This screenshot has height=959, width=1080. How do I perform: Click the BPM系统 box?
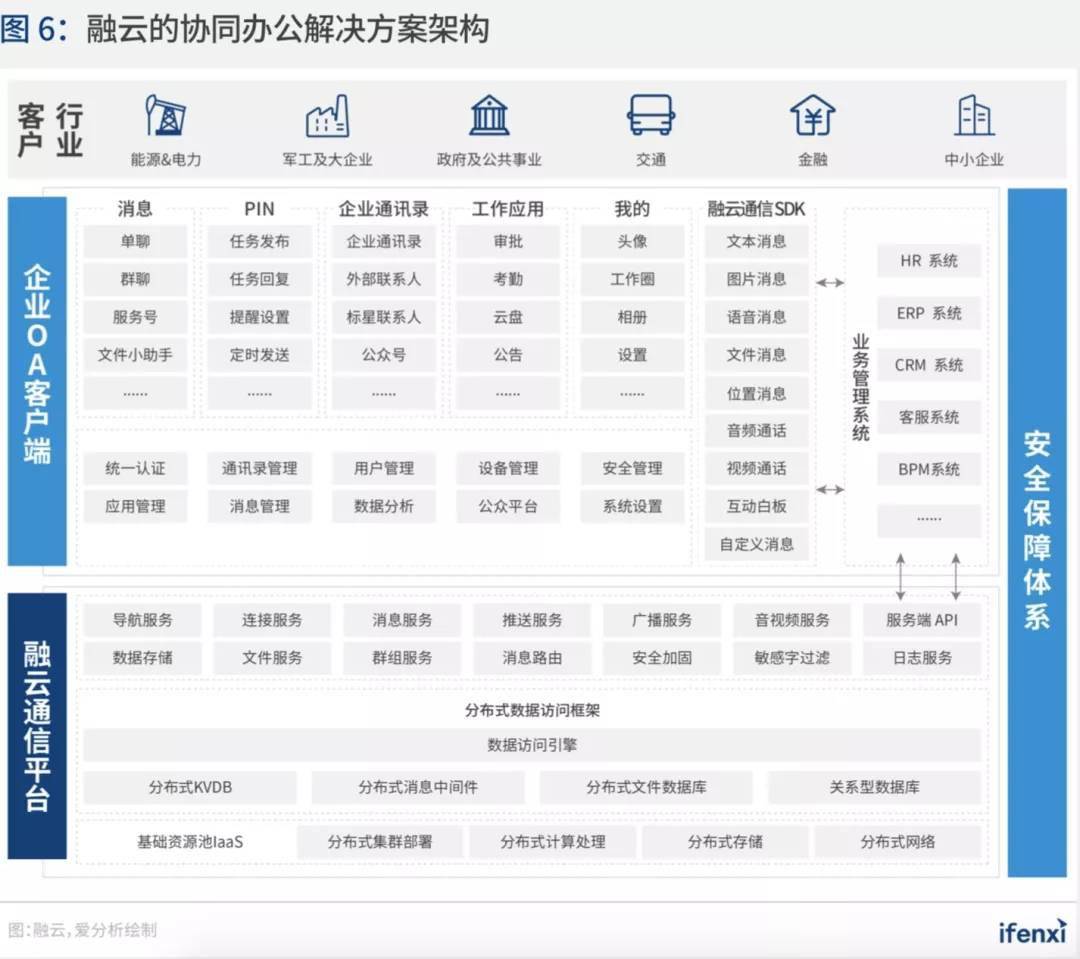click(x=929, y=469)
